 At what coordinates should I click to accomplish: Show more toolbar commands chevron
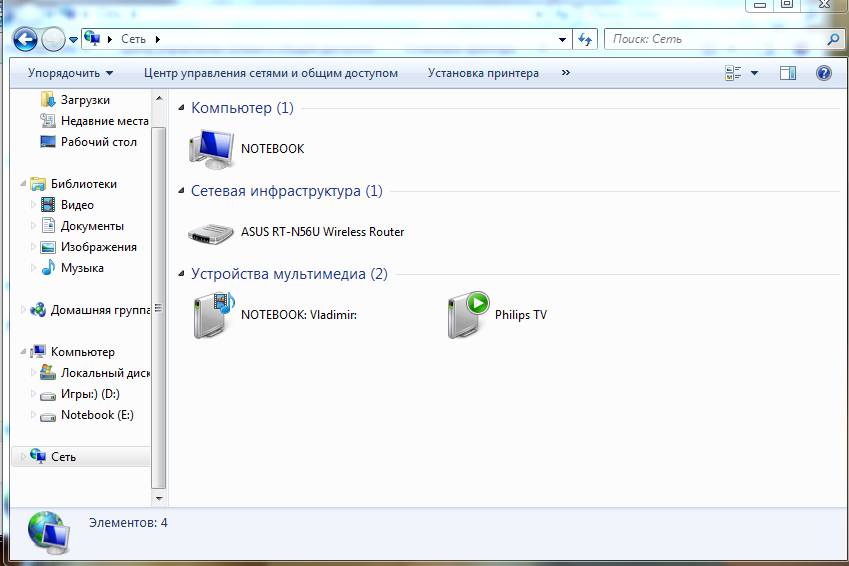pyautogui.click(x=565, y=73)
